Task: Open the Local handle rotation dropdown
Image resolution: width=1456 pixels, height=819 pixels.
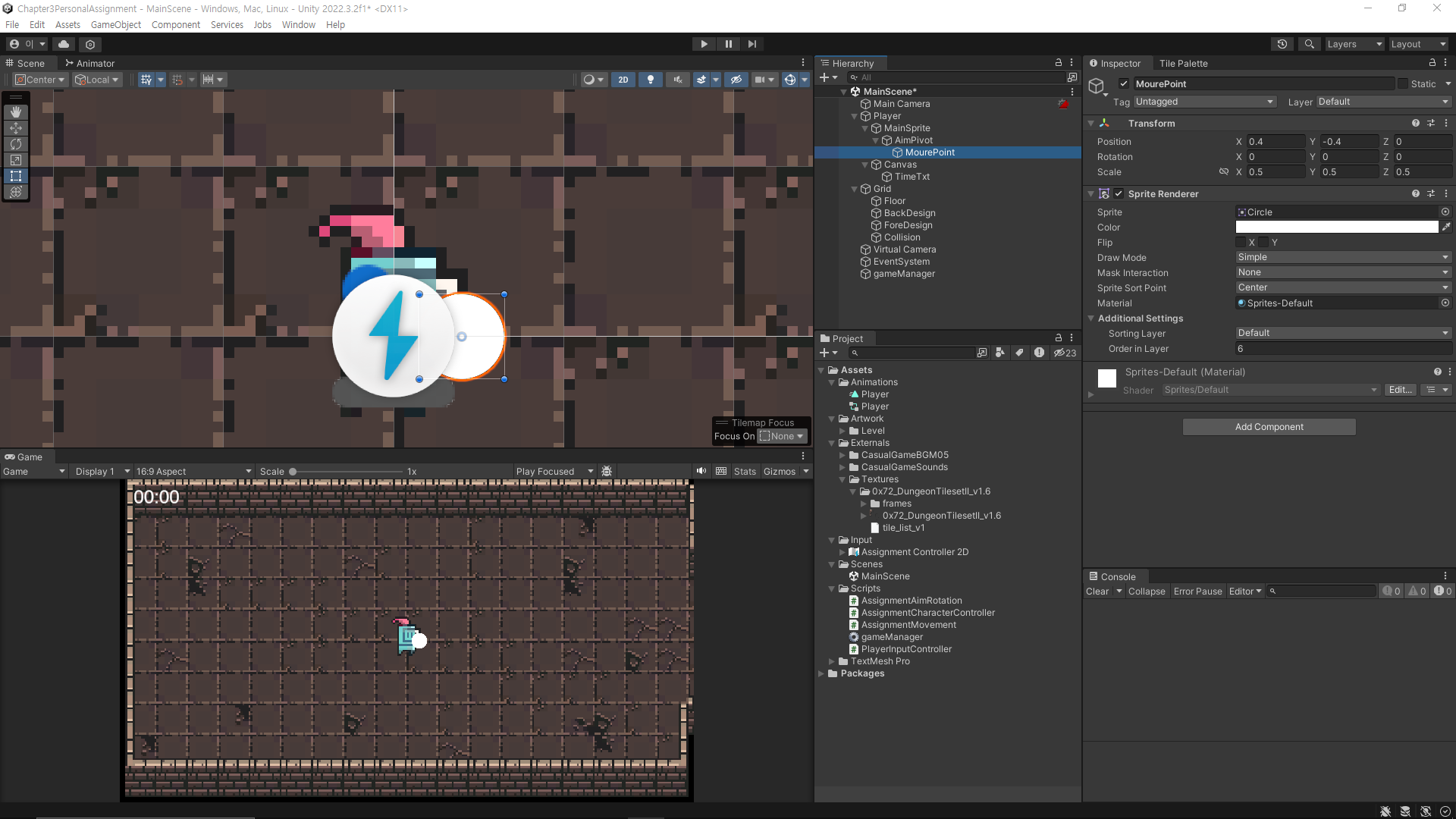Action: [x=97, y=80]
